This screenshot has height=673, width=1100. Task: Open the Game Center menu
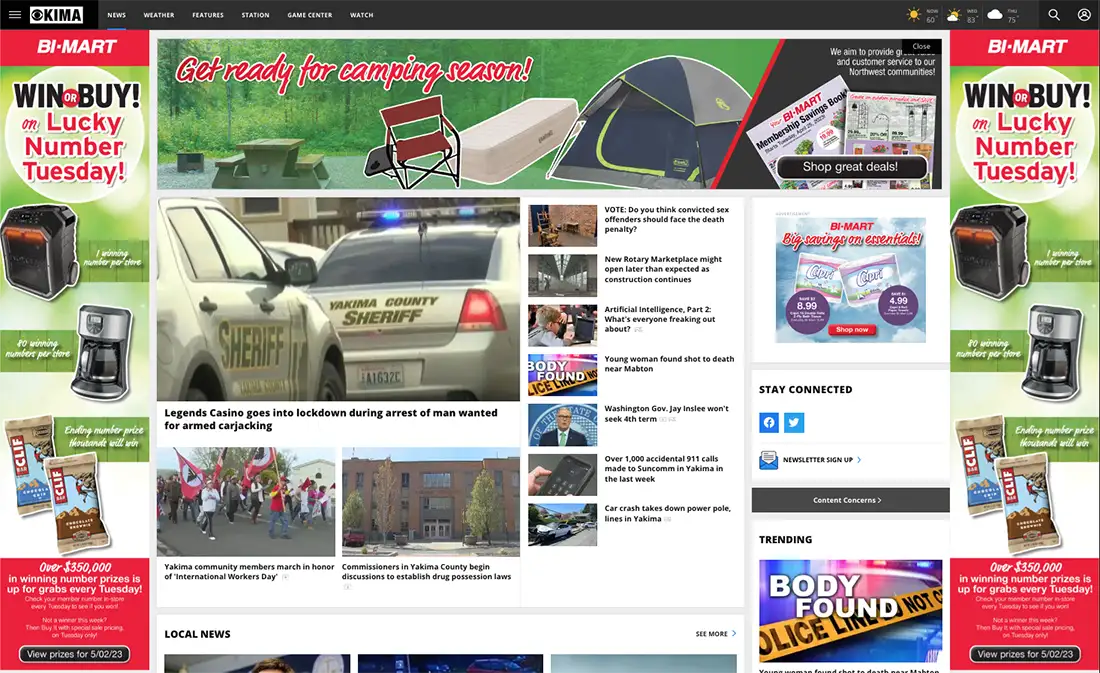[309, 15]
